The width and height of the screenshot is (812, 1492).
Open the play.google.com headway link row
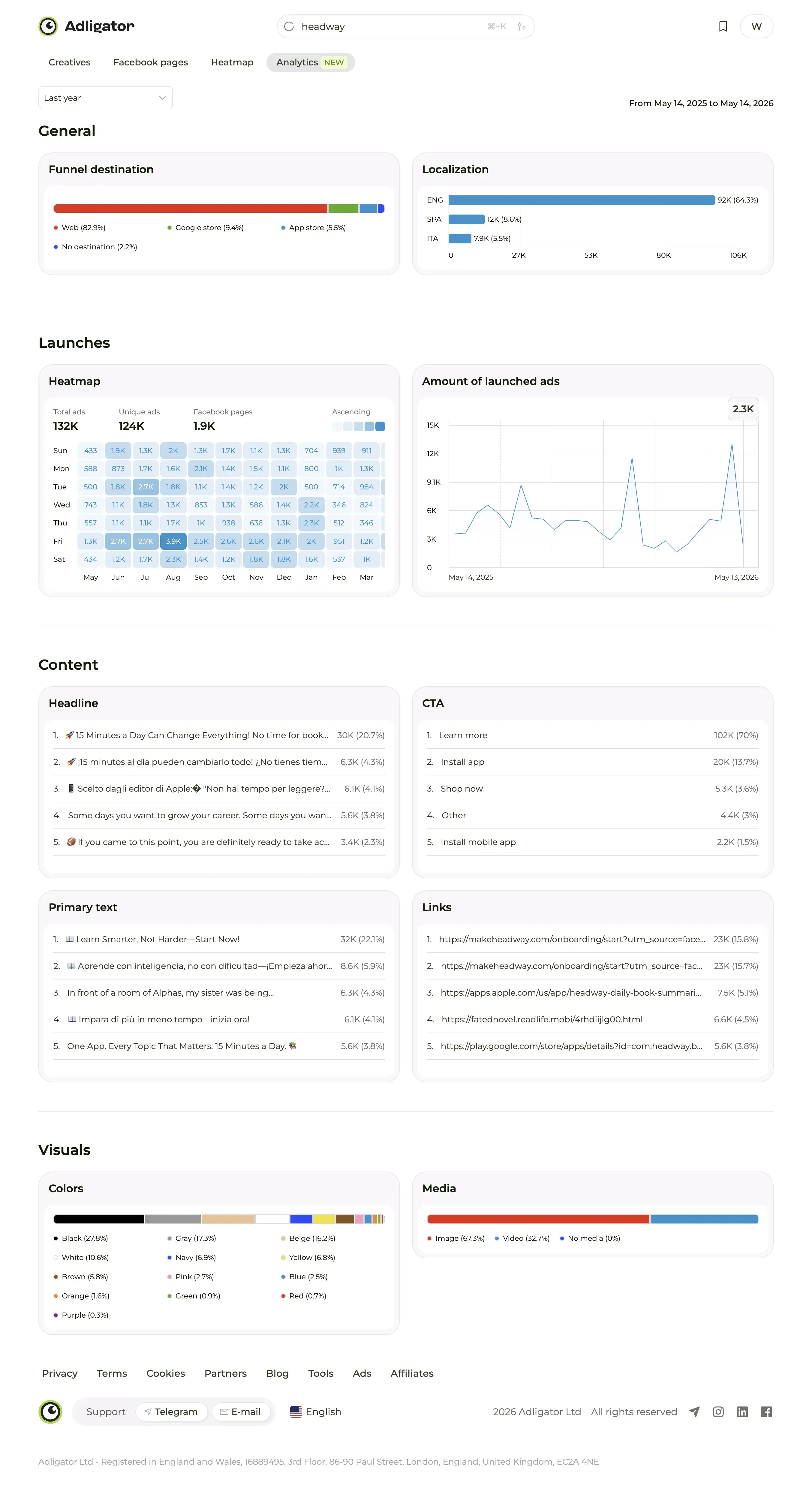pyautogui.click(x=592, y=1045)
